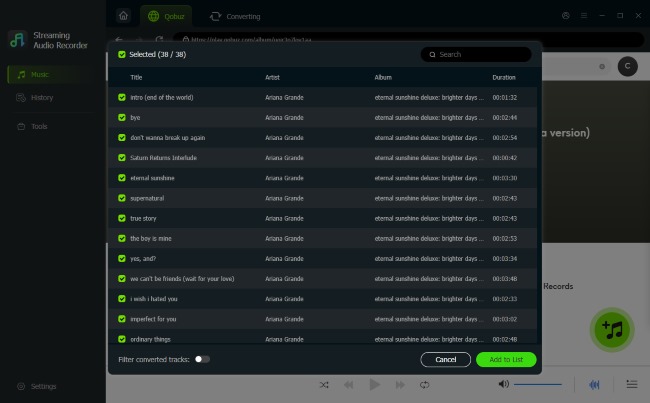Click the search magnifier icon in dialog
Viewport: 650px width, 403px height.
point(432,54)
